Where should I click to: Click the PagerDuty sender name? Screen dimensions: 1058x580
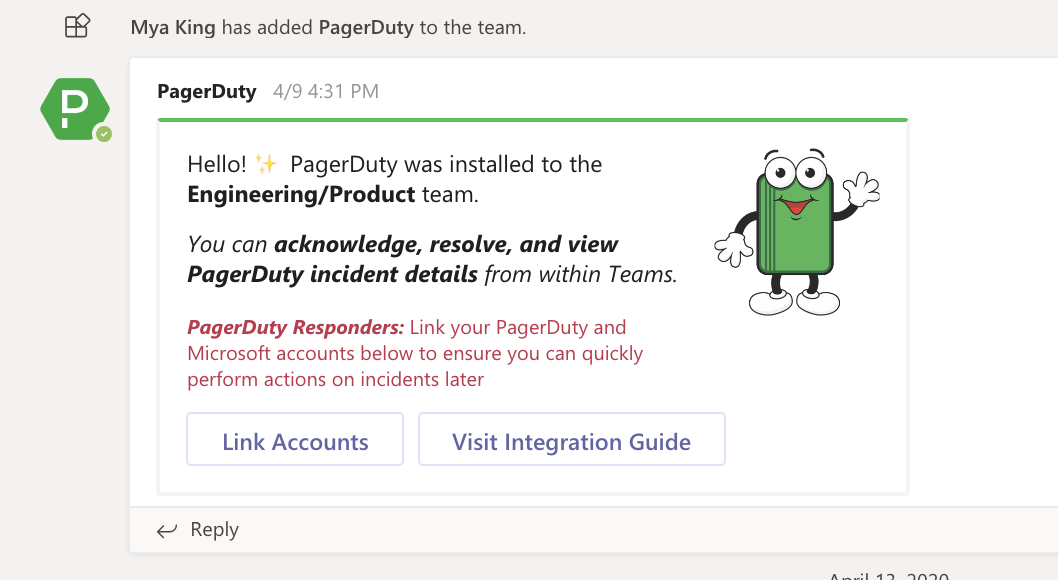pyautogui.click(x=206, y=91)
